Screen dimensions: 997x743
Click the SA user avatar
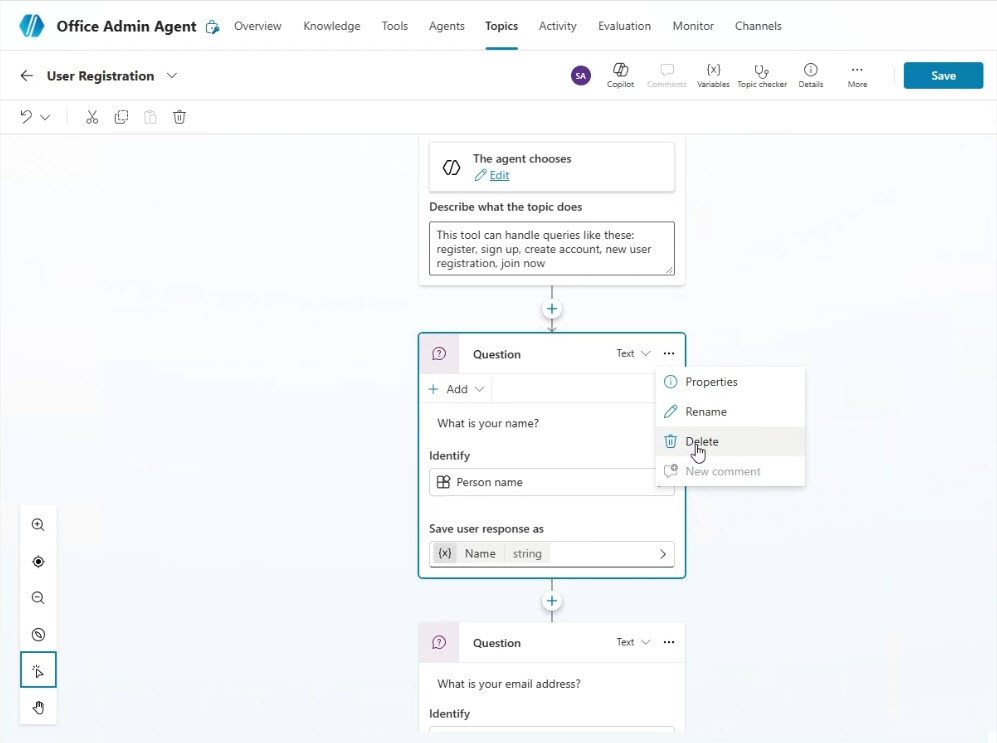[581, 76]
